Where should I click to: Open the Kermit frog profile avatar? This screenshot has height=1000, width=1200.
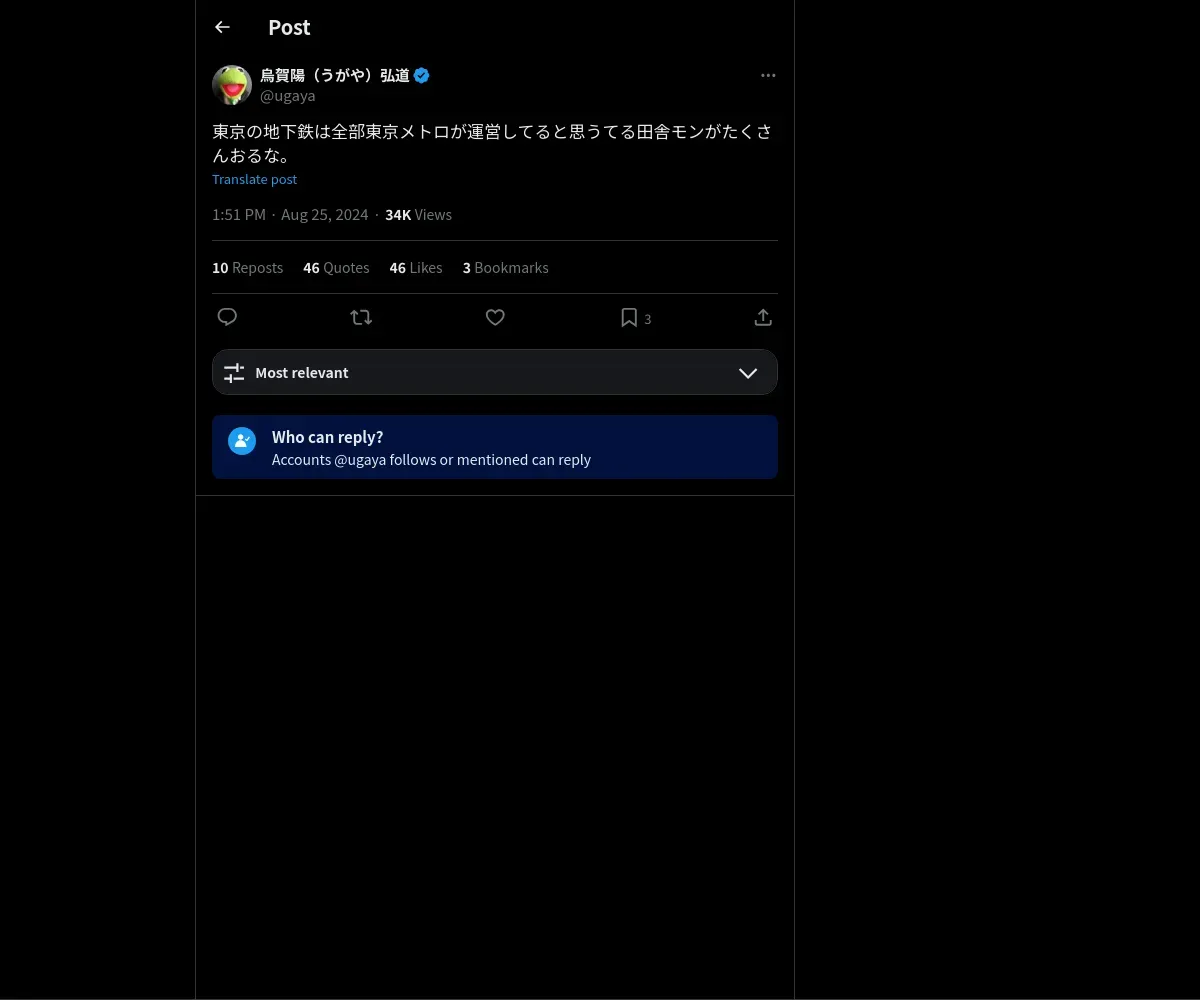[x=232, y=85]
